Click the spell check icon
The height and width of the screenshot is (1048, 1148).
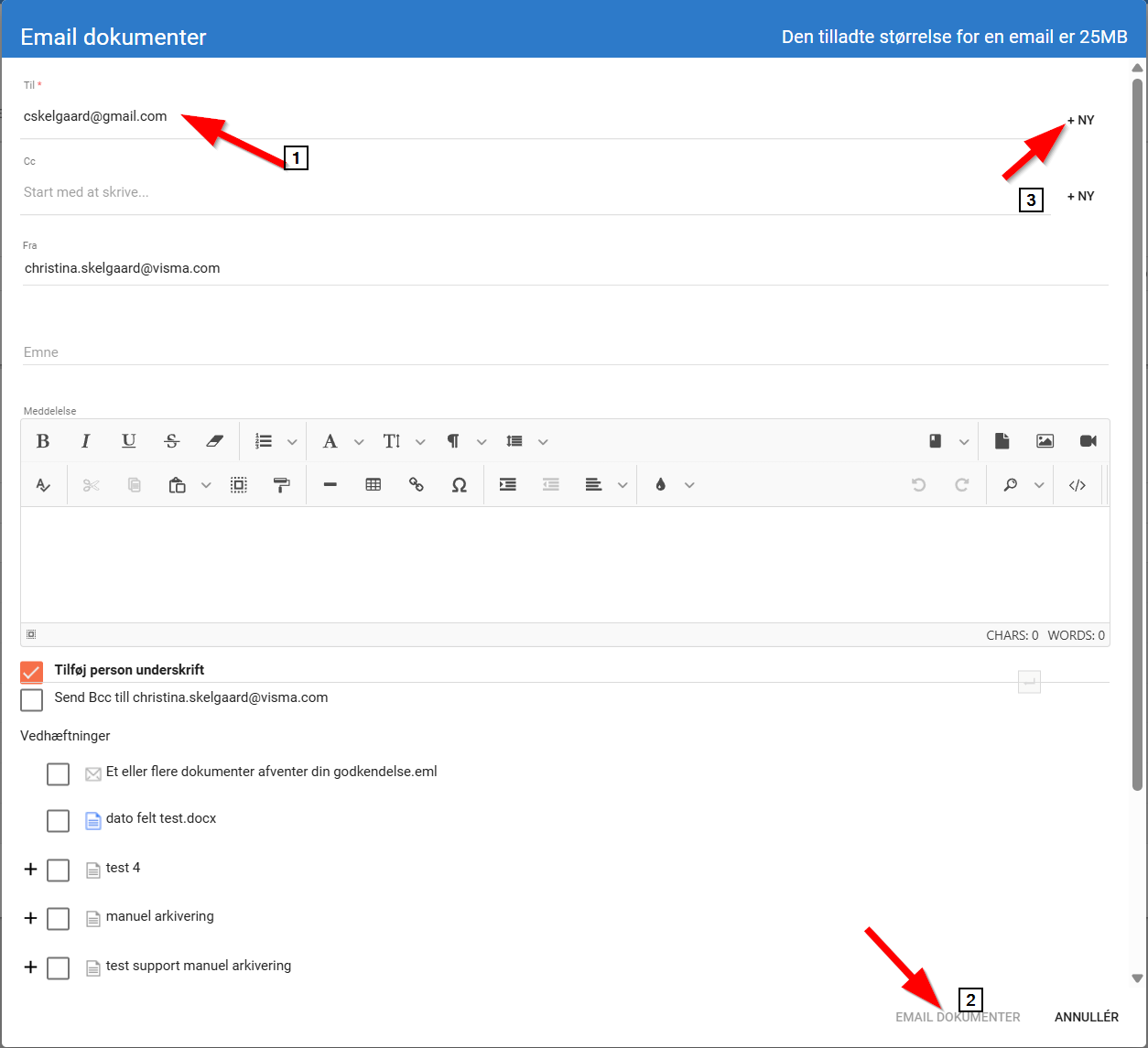tap(43, 485)
